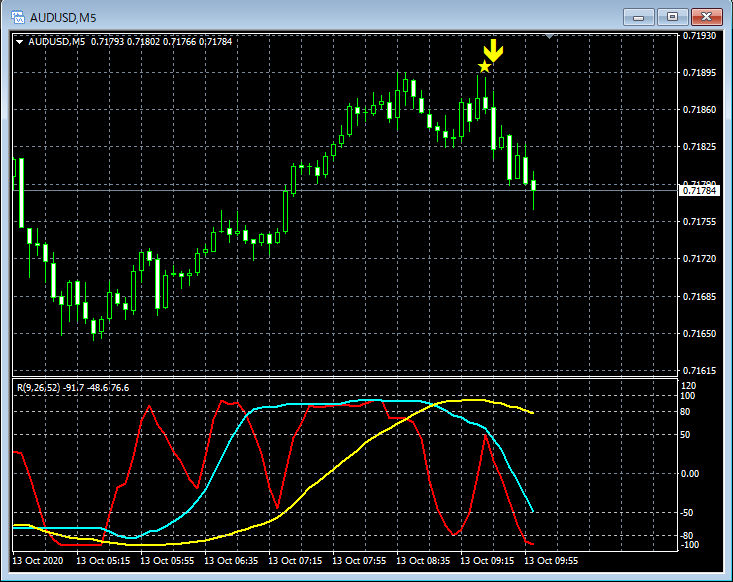Screen dimensions: 733x582
Task: Click the 13 Oct 07:55 time label
Action: 359,560
